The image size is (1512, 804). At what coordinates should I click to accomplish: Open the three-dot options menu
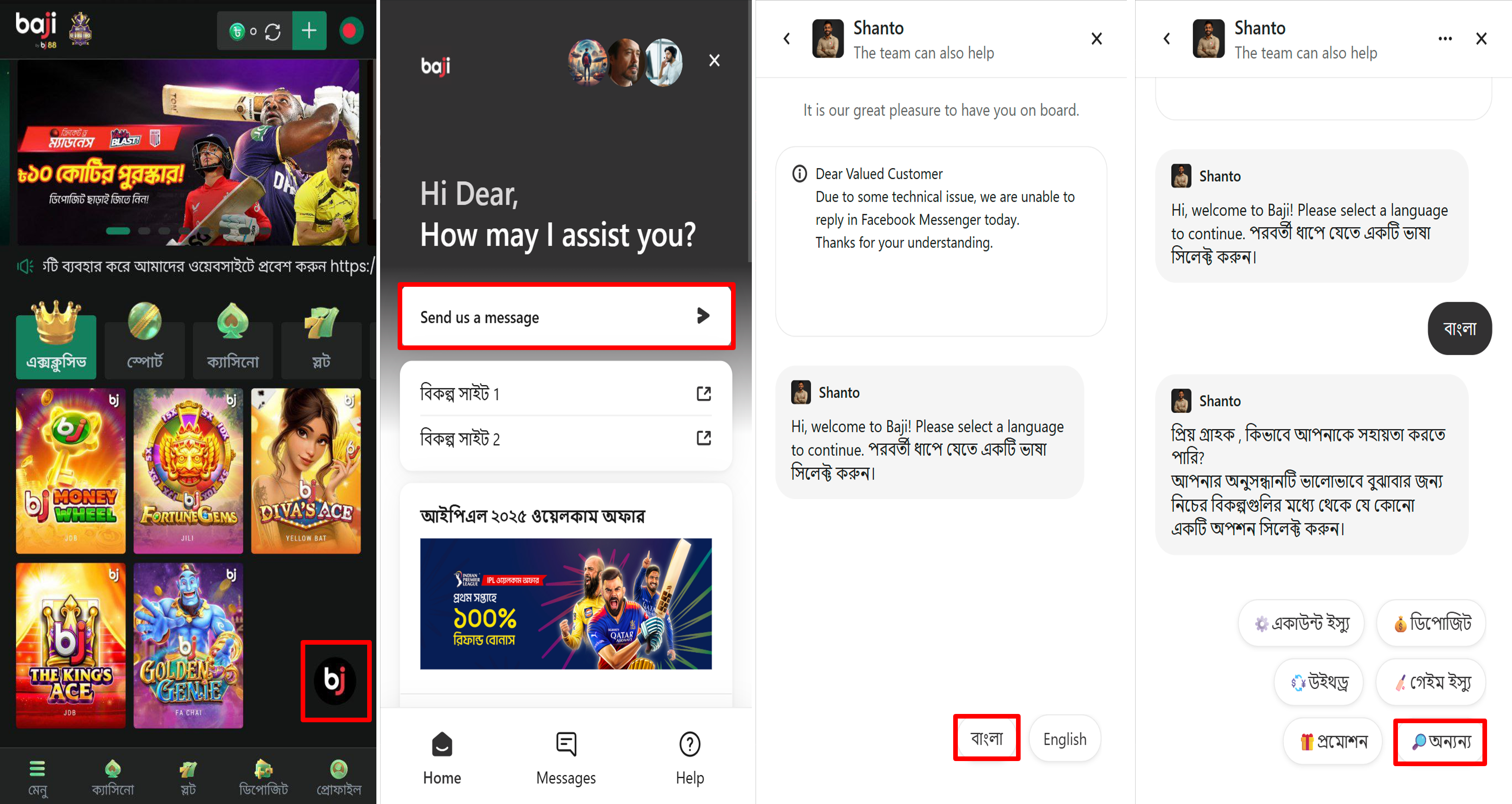point(1445,39)
